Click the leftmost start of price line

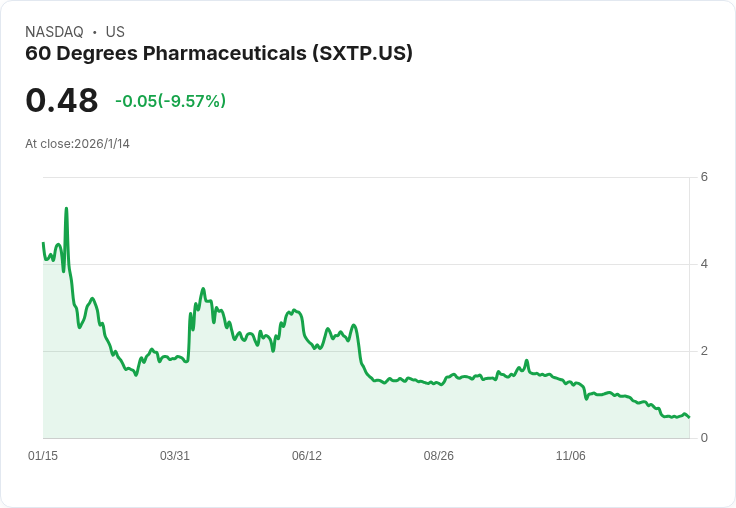43,243
